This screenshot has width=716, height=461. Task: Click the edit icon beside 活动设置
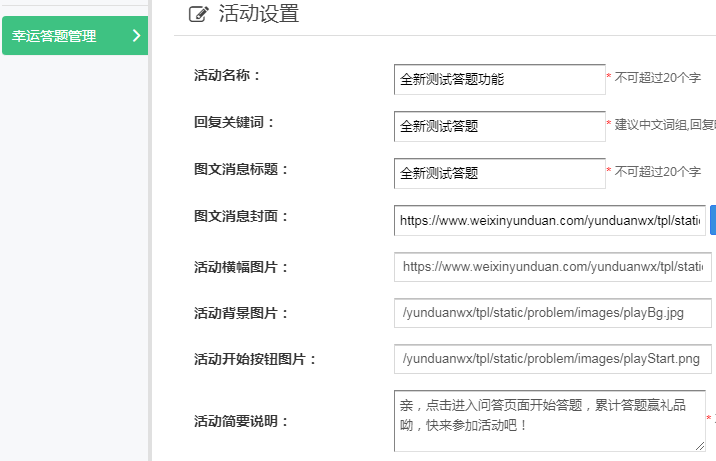(x=199, y=14)
